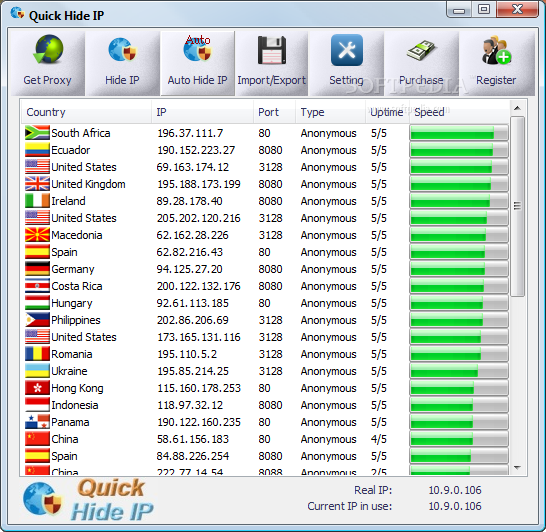Viewport: 546px width, 532px height.
Task: Select proxy IP 173.165.131.116
Action: (198, 337)
